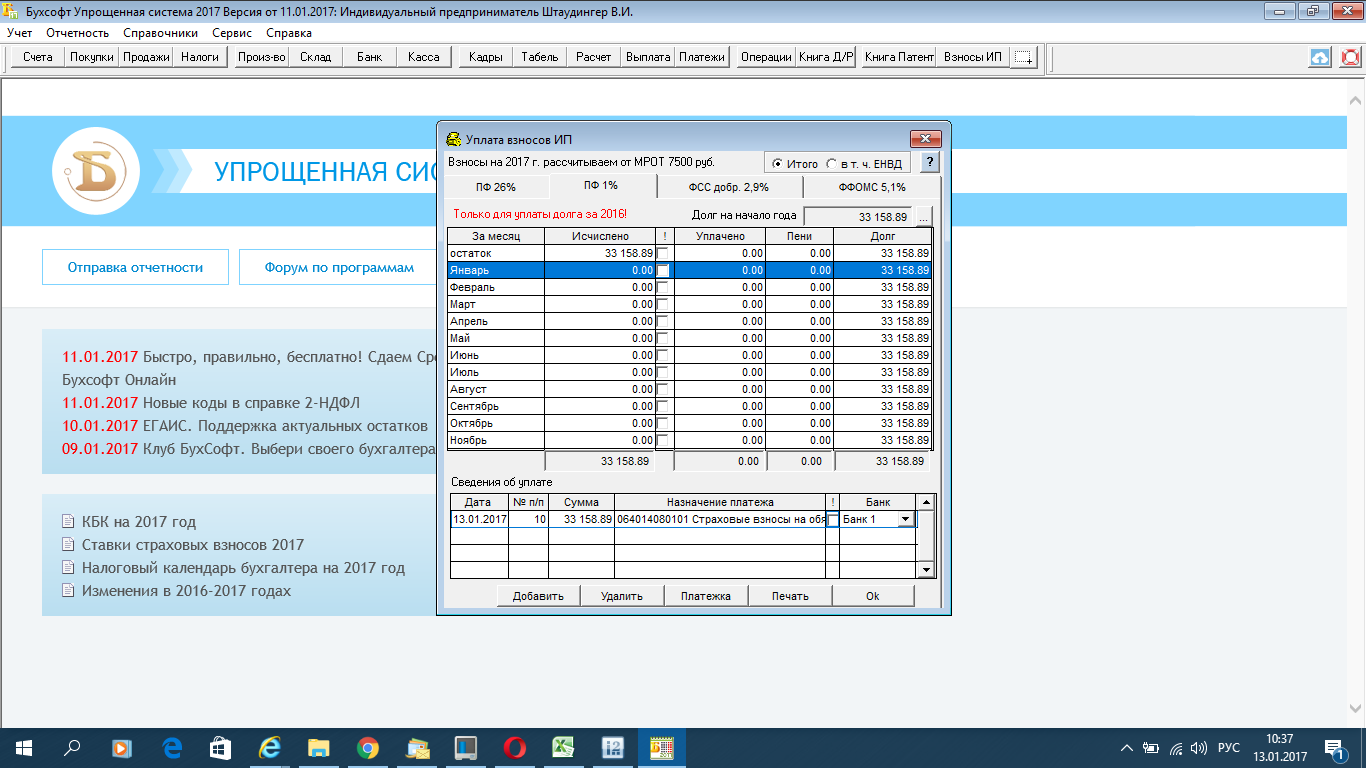Select the в т.ч. ЕНВД radio option
This screenshot has width=1366, height=768.
[x=831, y=164]
